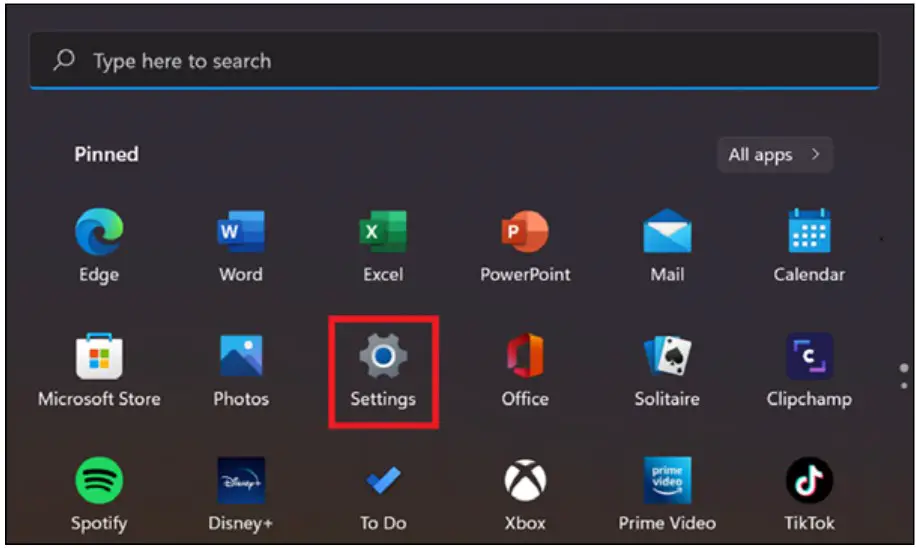Open the Excel app icon

point(383,231)
